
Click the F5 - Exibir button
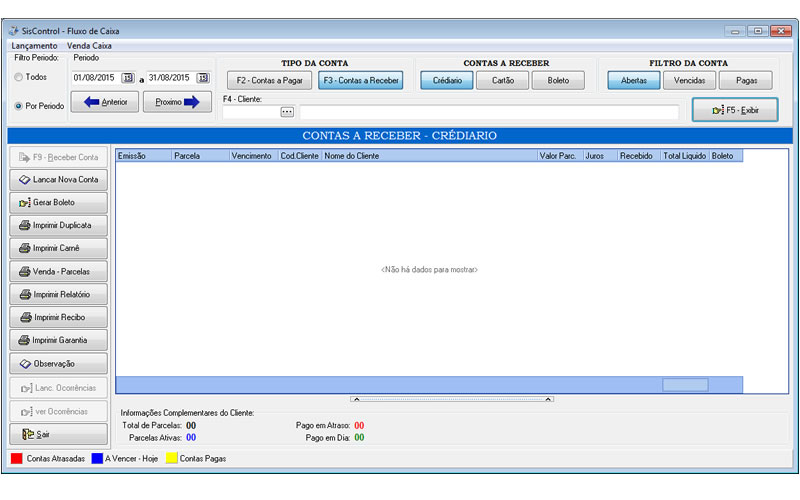(x=734, y=110)
